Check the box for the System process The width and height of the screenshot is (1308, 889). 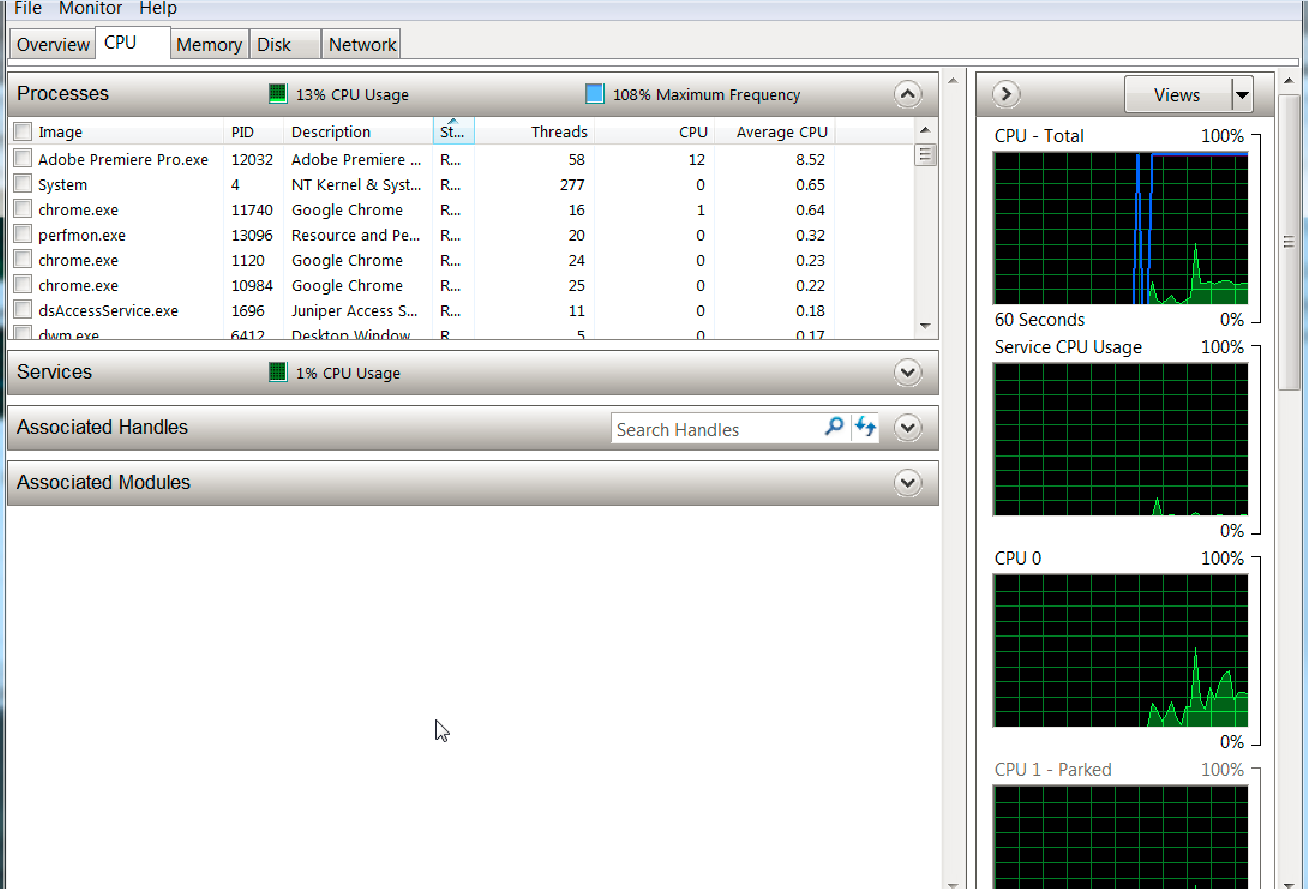(22, 183)
